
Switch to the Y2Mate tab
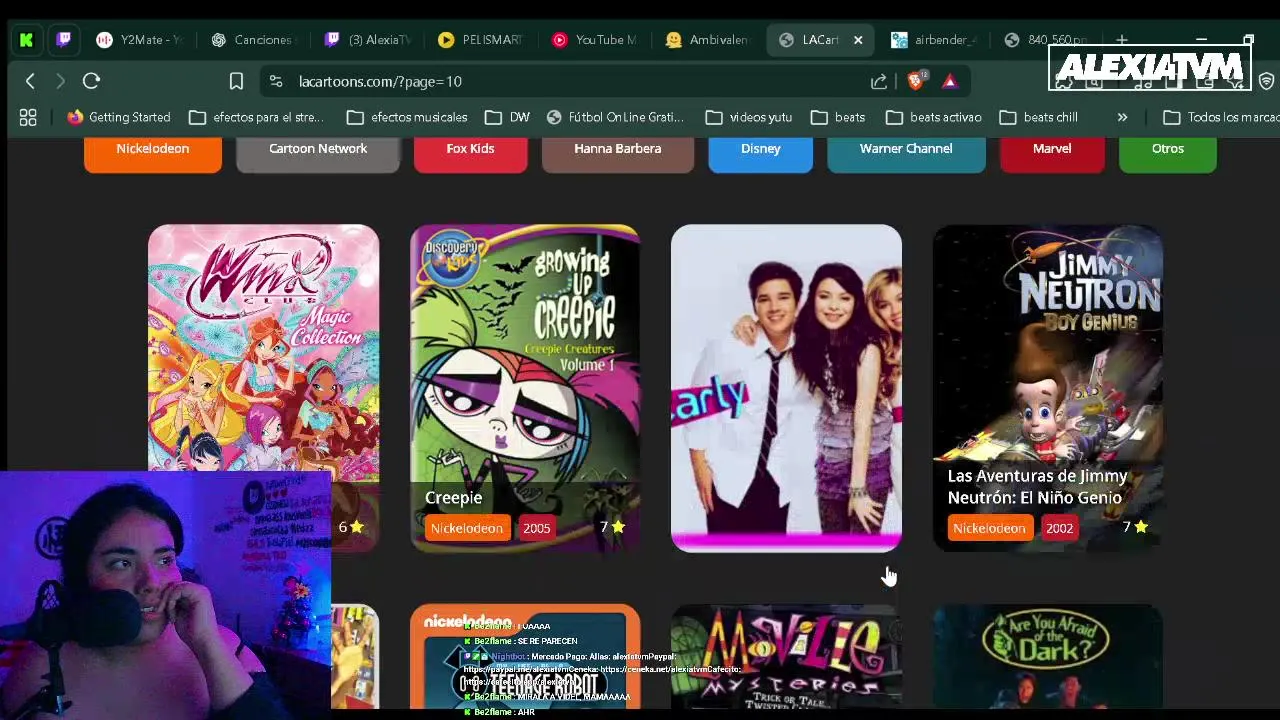point(140,40)
